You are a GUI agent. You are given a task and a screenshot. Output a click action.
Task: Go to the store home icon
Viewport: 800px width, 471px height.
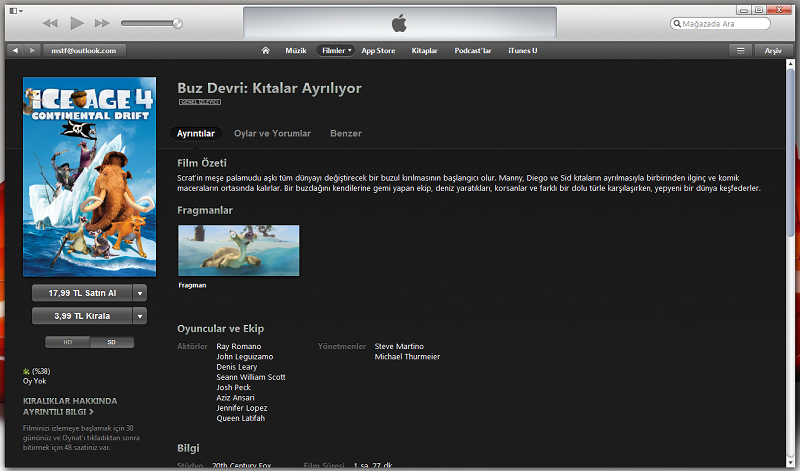265,51
